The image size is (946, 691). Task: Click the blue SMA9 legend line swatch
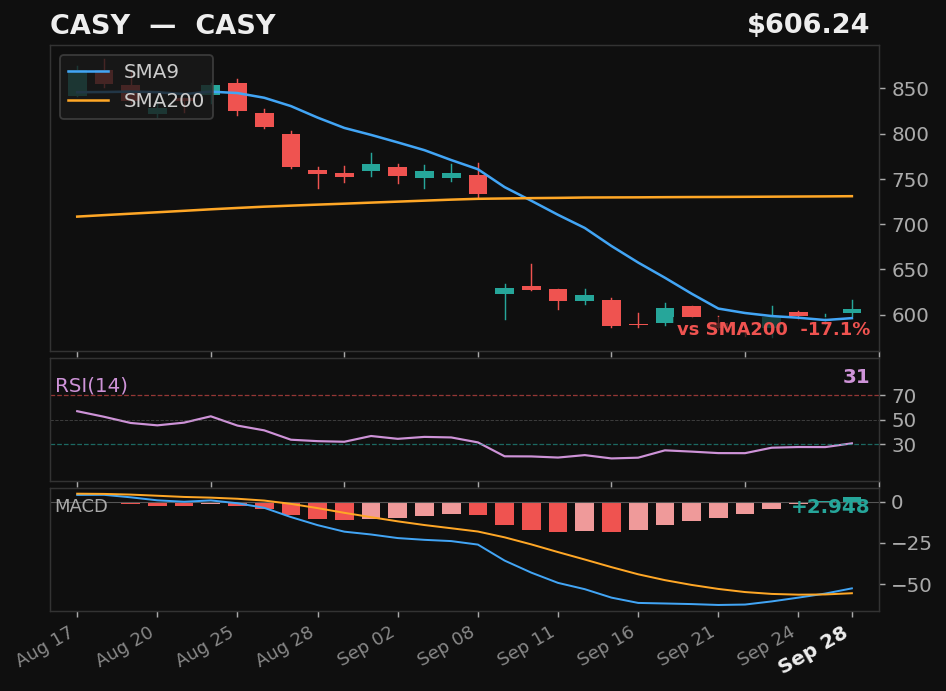(89, 72)
